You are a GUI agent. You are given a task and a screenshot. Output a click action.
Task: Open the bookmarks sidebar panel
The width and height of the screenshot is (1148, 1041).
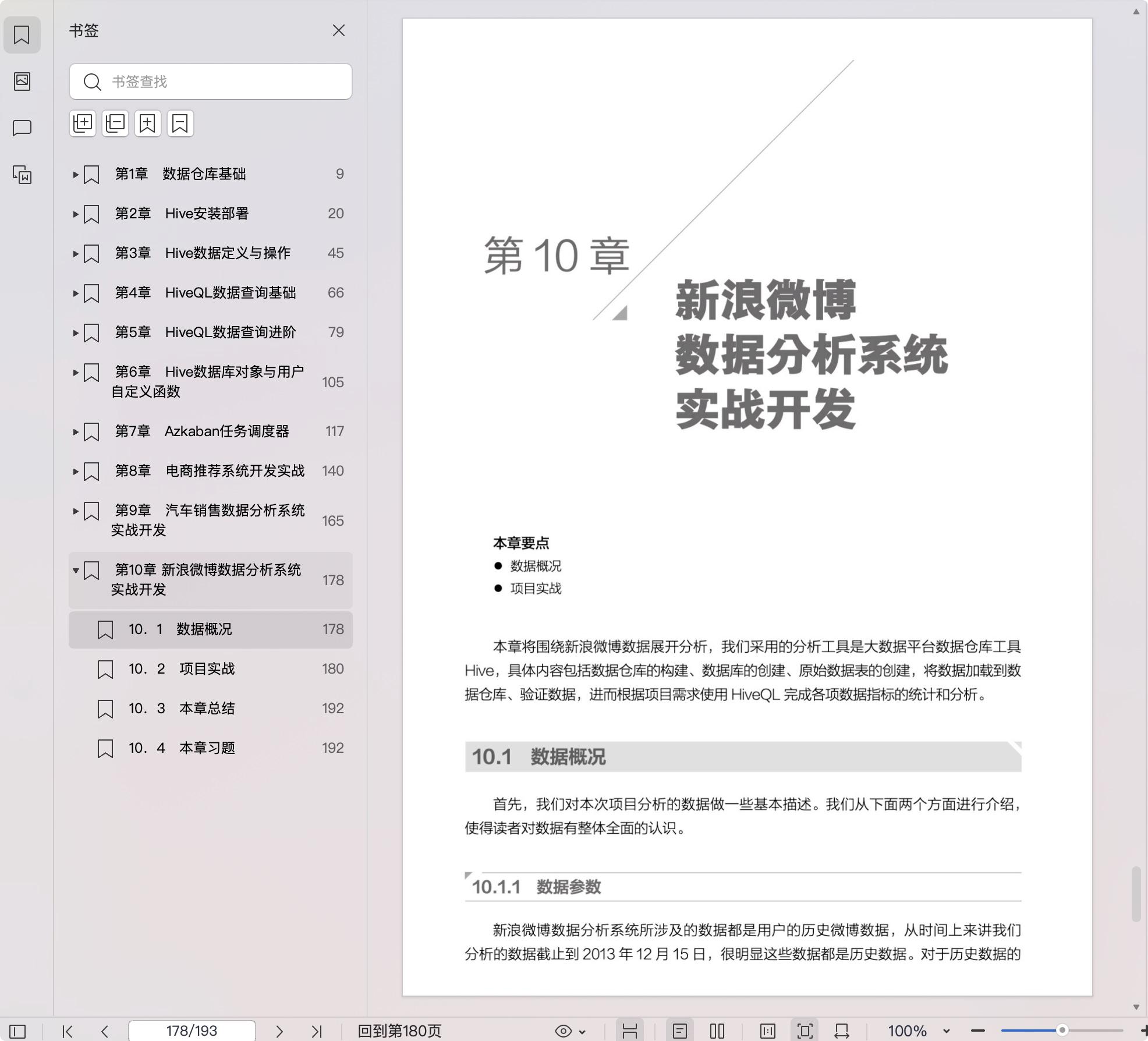tap(22, 35)
